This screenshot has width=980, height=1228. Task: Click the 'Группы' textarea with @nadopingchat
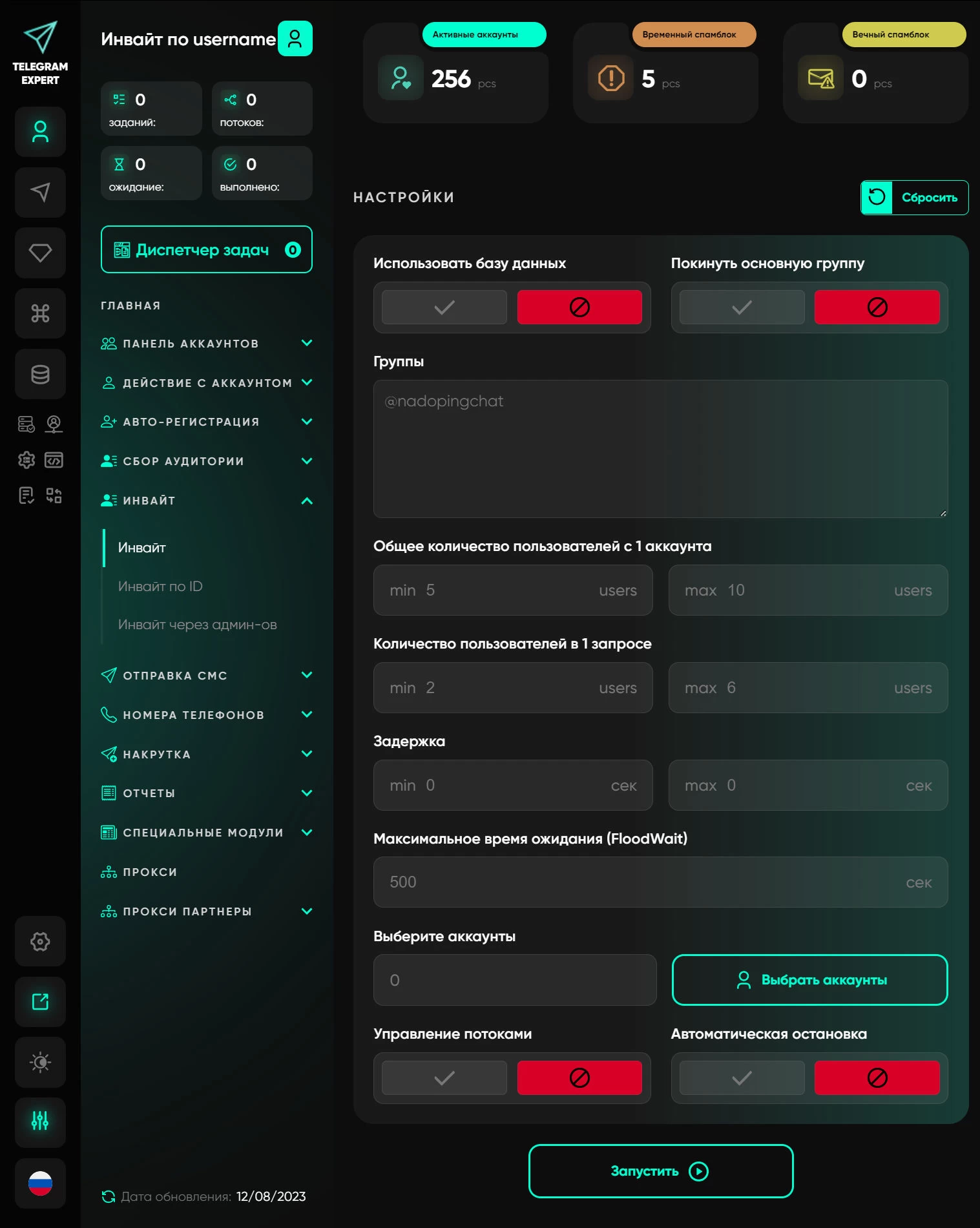(x=660, y=449)
